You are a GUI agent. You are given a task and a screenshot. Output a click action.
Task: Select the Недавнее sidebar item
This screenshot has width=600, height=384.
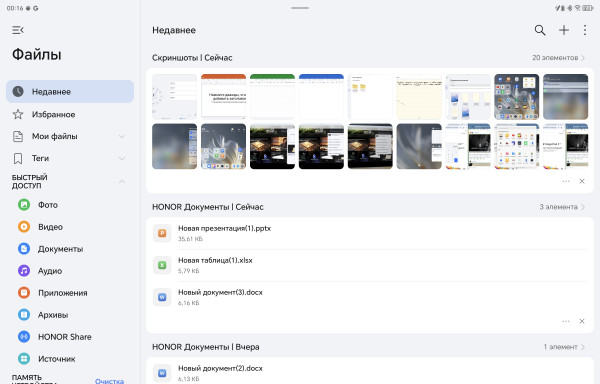pyautogui.click(x=70, y=91)
